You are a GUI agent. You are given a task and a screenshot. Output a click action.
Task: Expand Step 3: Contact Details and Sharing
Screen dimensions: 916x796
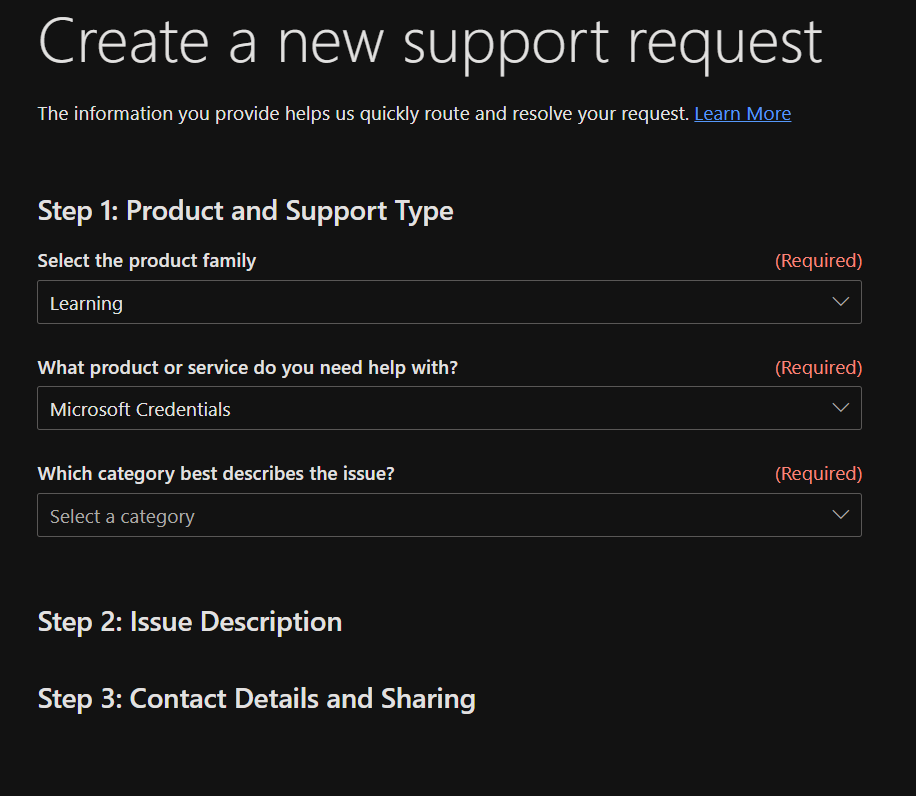tap(256, 699)
